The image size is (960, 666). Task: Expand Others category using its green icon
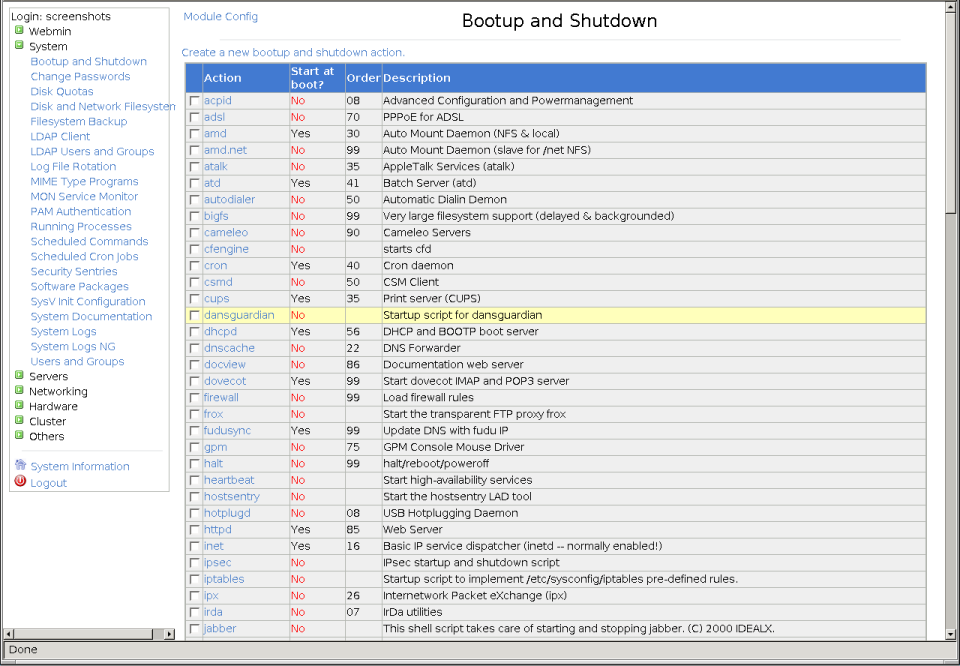click(x=19, y=435)
